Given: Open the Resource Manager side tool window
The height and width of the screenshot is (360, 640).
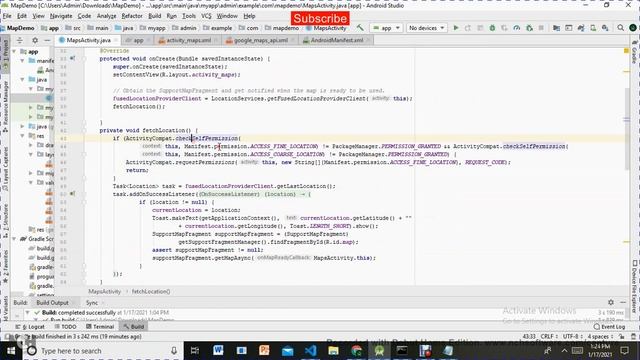Looking at the screenshot, I should tap(5, 105).
